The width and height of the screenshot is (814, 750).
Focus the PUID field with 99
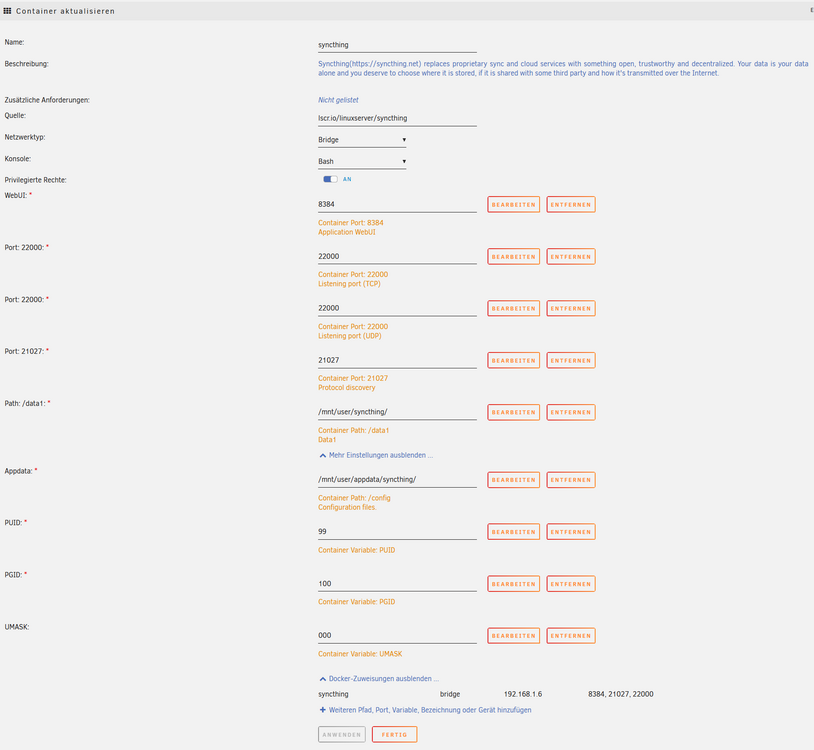coord(397,531)
